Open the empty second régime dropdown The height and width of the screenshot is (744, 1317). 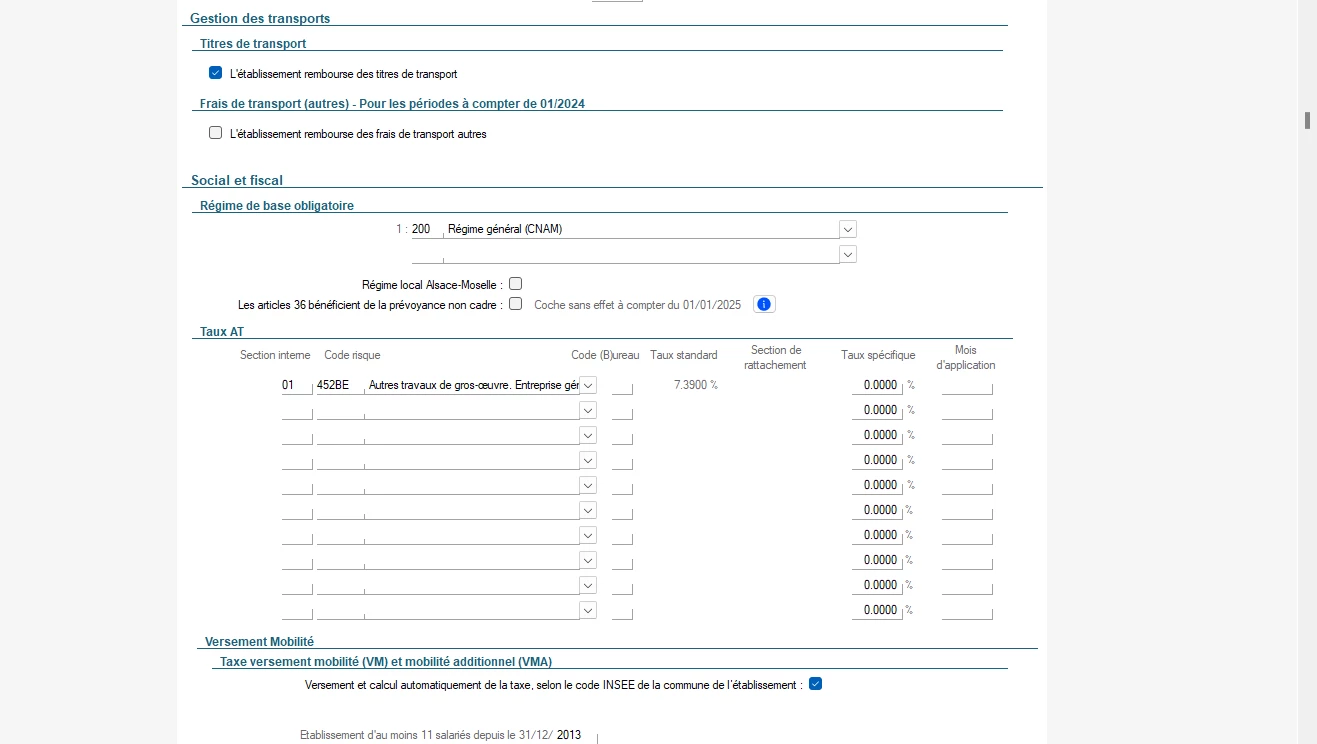[848, 254]
